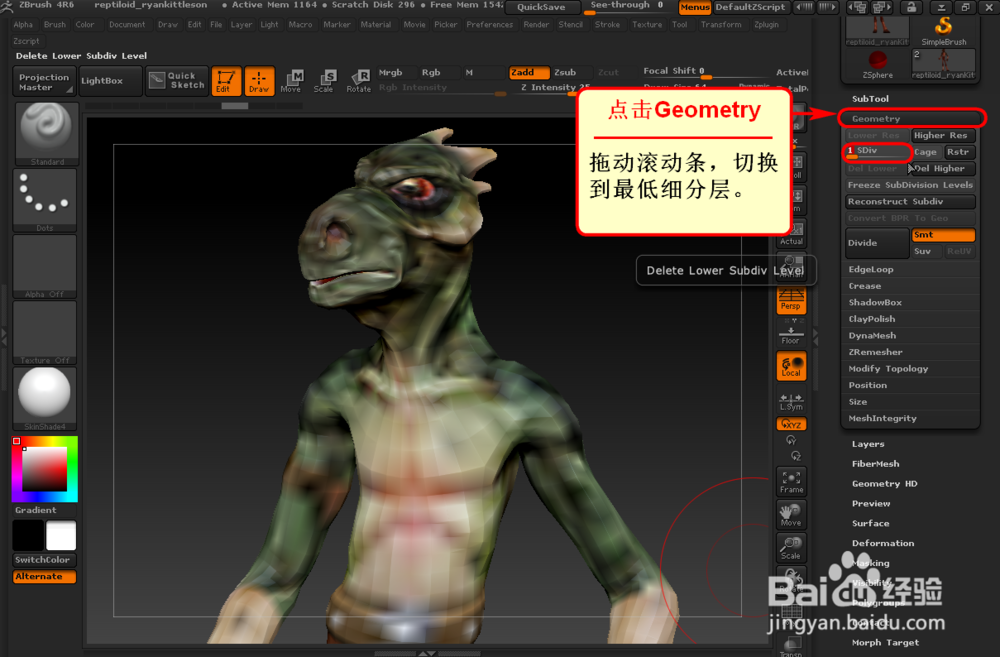Click the QuickSave button
The width and height of the screenshot is (1000, 657).
coord(541,7)
